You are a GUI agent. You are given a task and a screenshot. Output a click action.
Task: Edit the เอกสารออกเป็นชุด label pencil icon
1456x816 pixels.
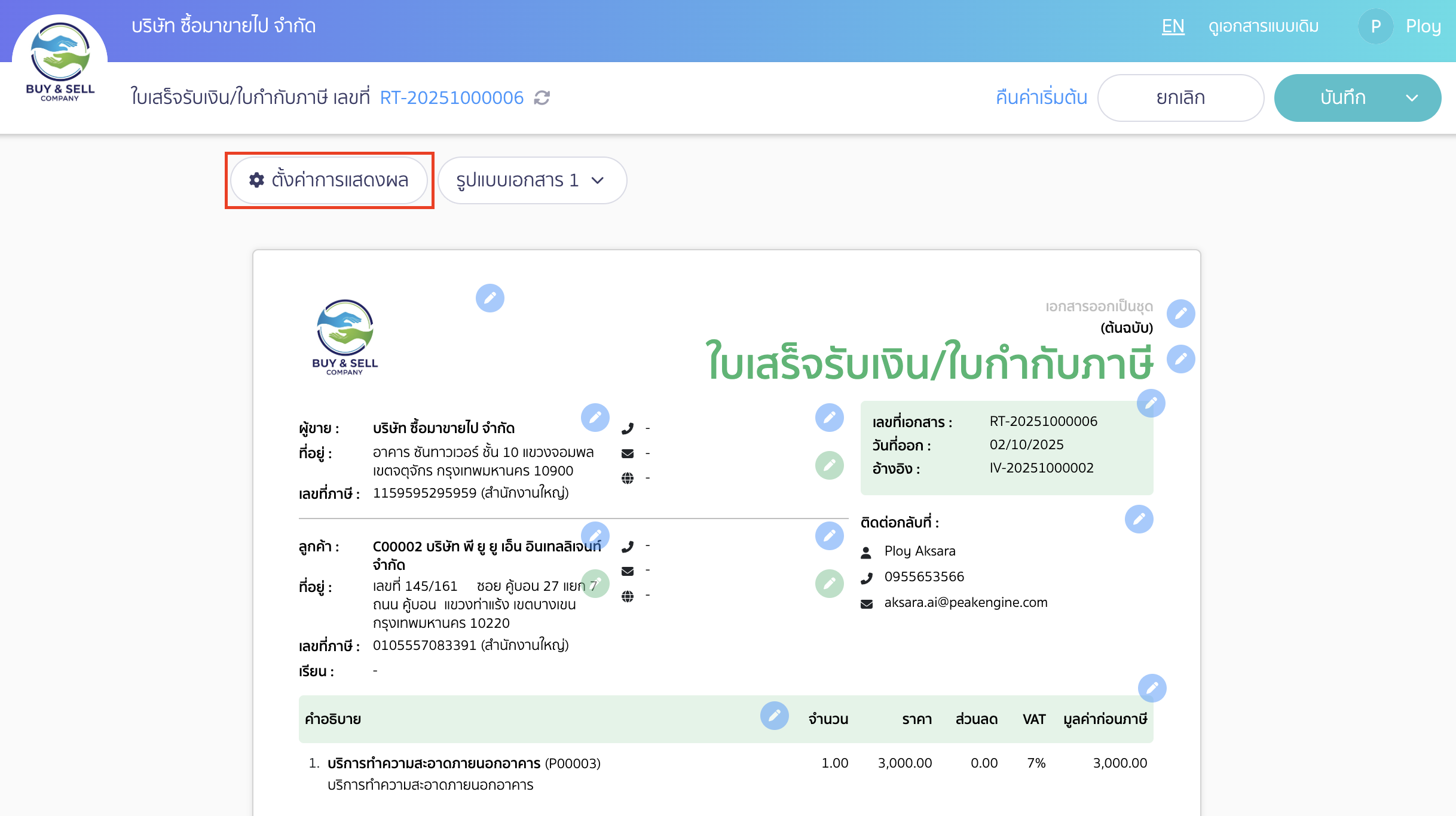coord(1180,313)
